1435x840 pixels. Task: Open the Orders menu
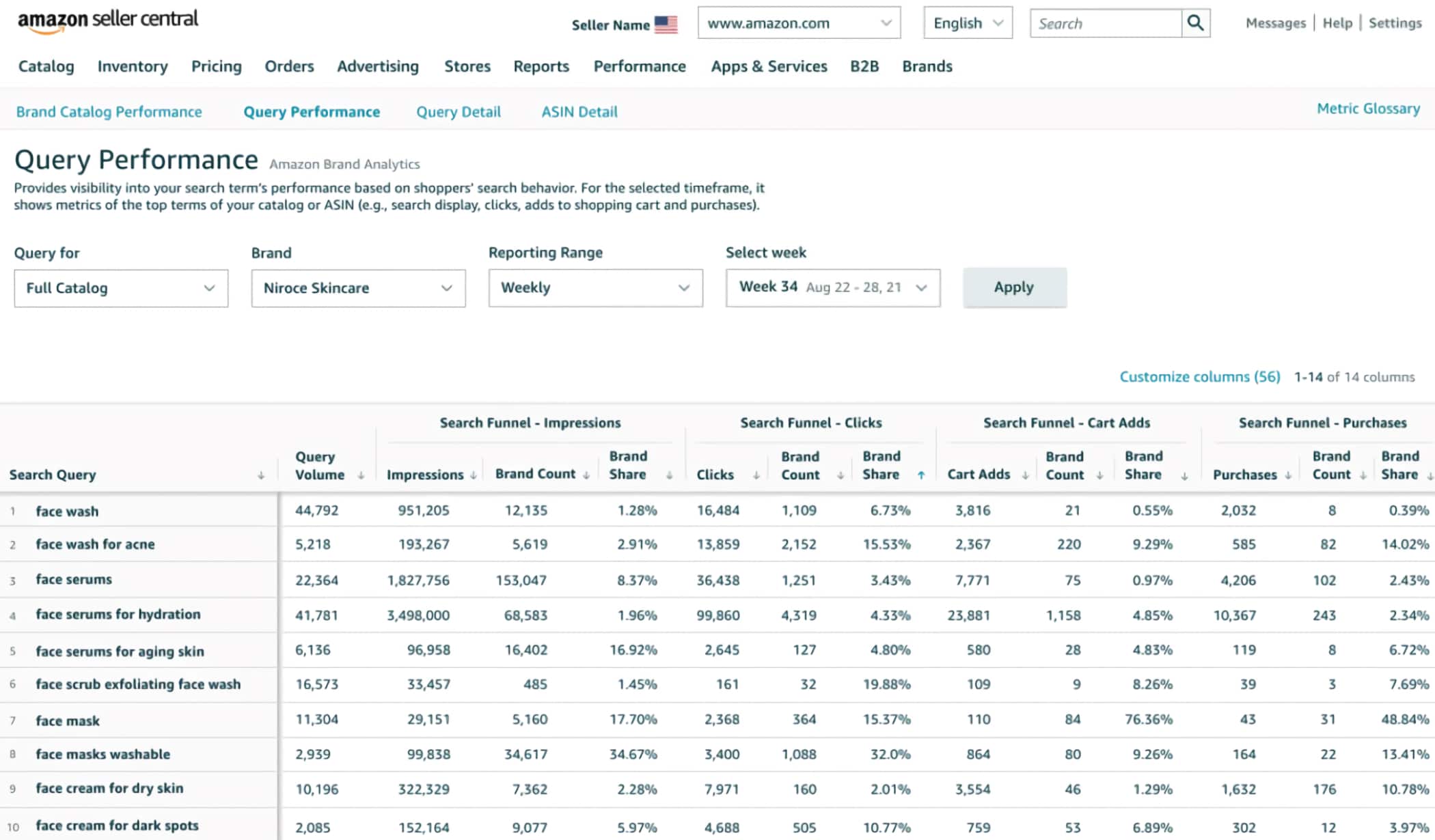pyautogui.click(x=289, y=66)
